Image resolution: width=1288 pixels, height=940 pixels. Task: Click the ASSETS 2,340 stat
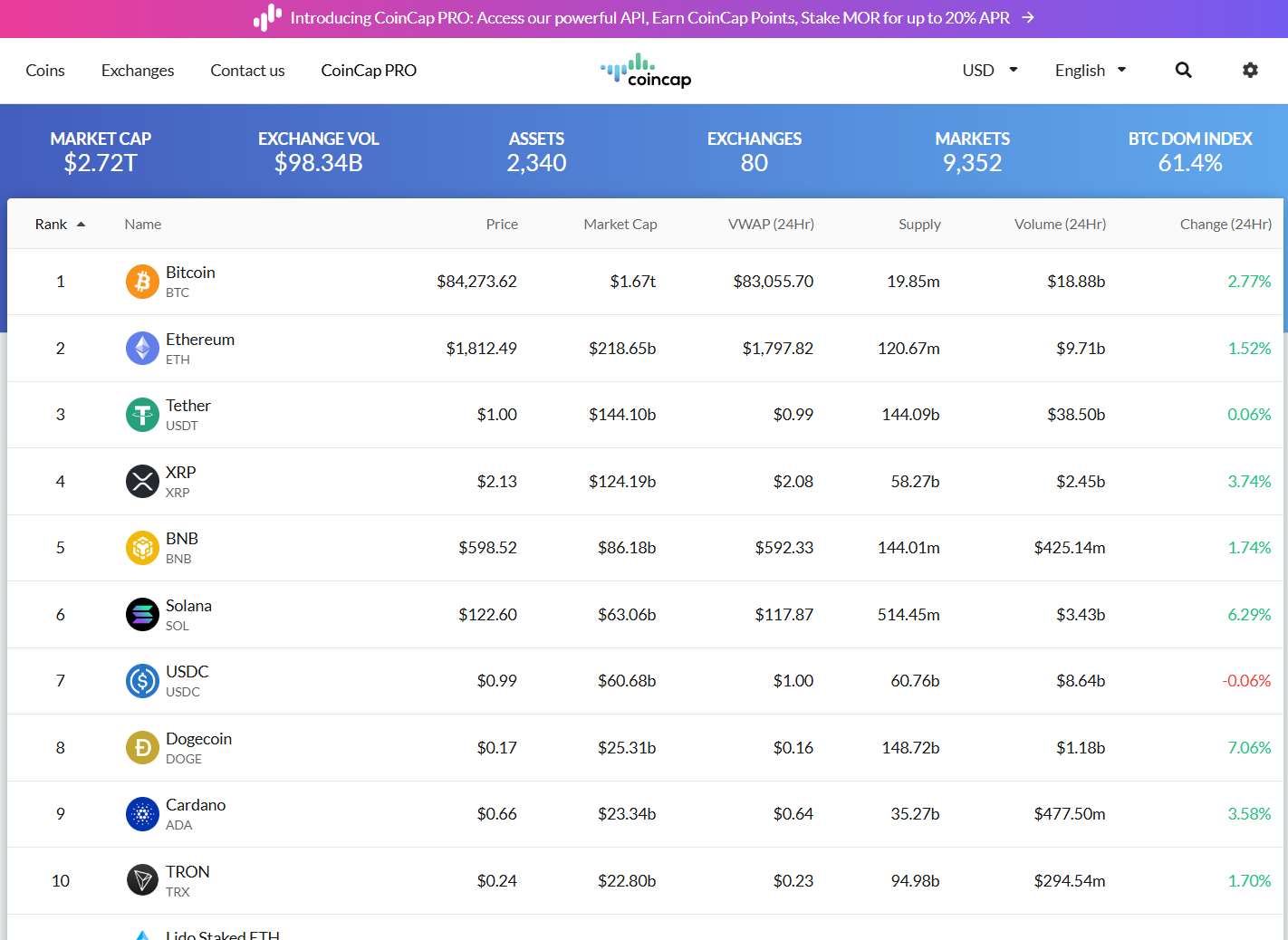pos(536,151)
